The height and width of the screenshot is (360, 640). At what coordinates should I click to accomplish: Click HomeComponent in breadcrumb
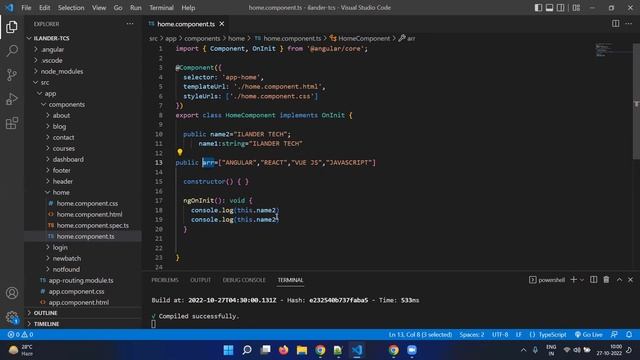[364, 38]
